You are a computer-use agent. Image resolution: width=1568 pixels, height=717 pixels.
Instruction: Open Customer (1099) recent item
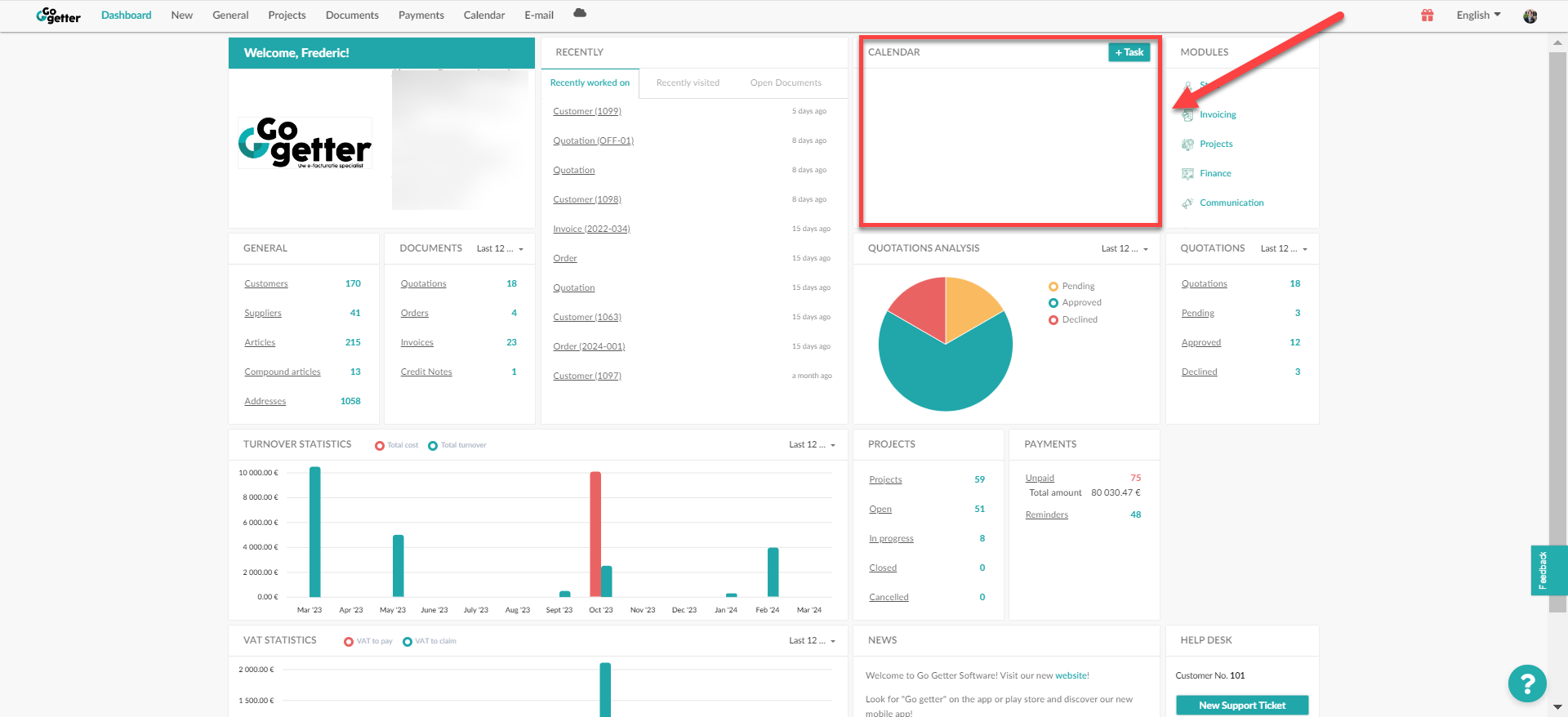(x=587, y=112)
